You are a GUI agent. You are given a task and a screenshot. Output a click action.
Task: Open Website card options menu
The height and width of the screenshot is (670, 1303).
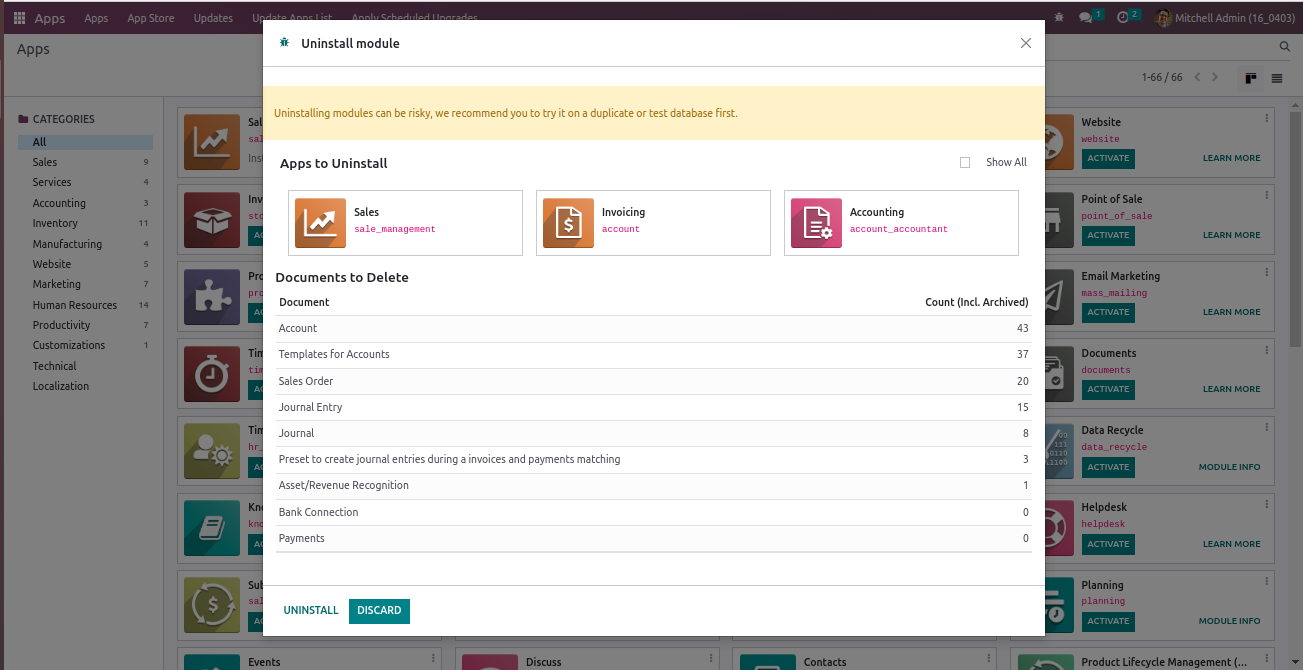coord(1266,118)
